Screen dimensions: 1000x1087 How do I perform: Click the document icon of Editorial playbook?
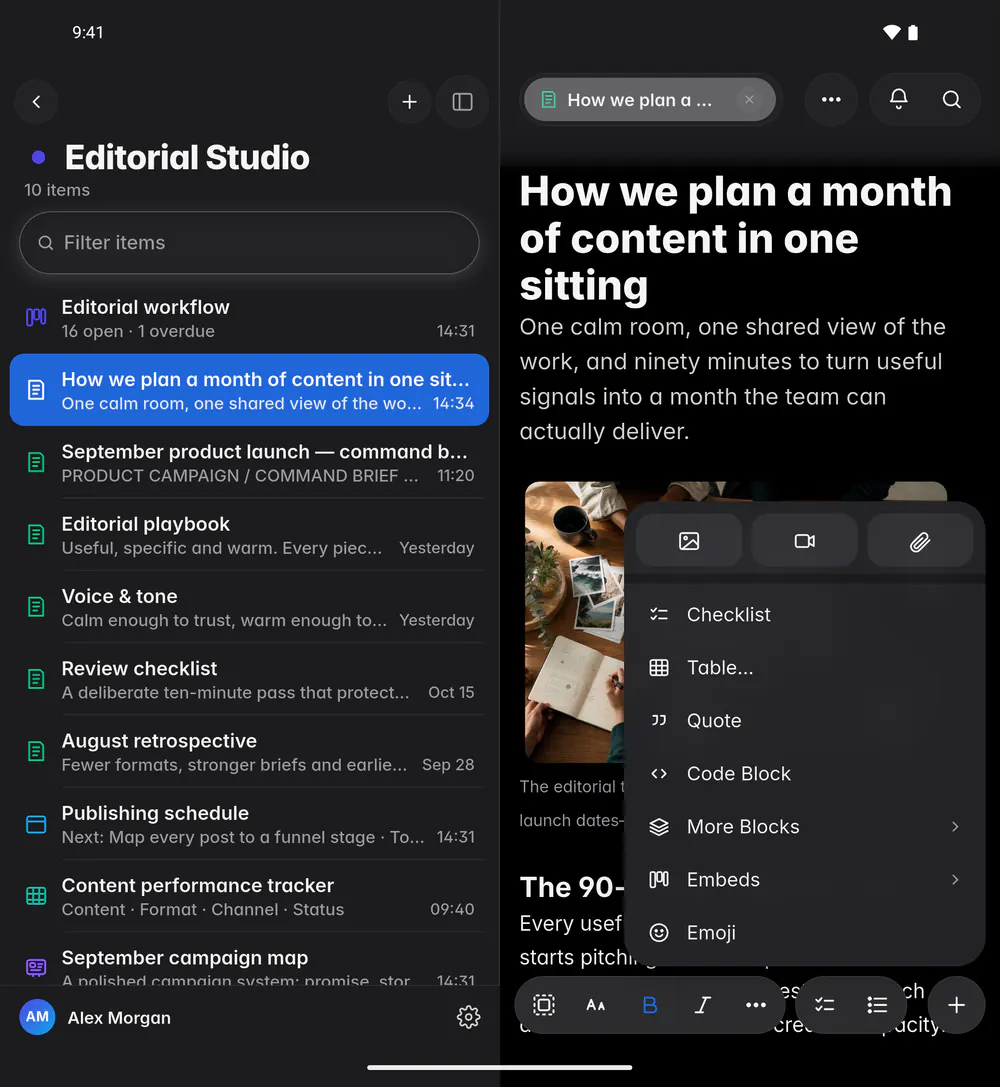[36, 535]
